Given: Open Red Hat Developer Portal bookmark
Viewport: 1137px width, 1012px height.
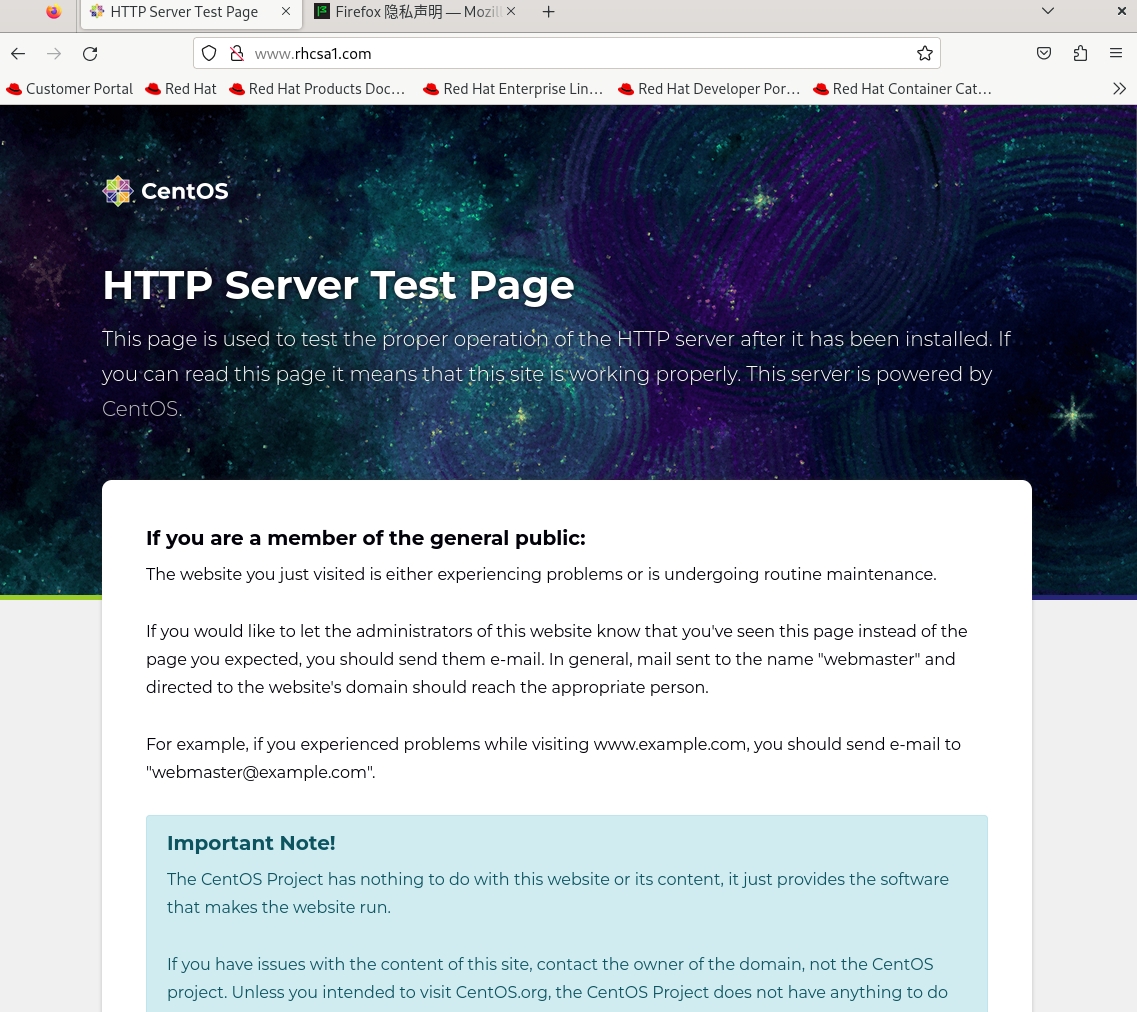Looking at the screenshot, I should 708,88.
